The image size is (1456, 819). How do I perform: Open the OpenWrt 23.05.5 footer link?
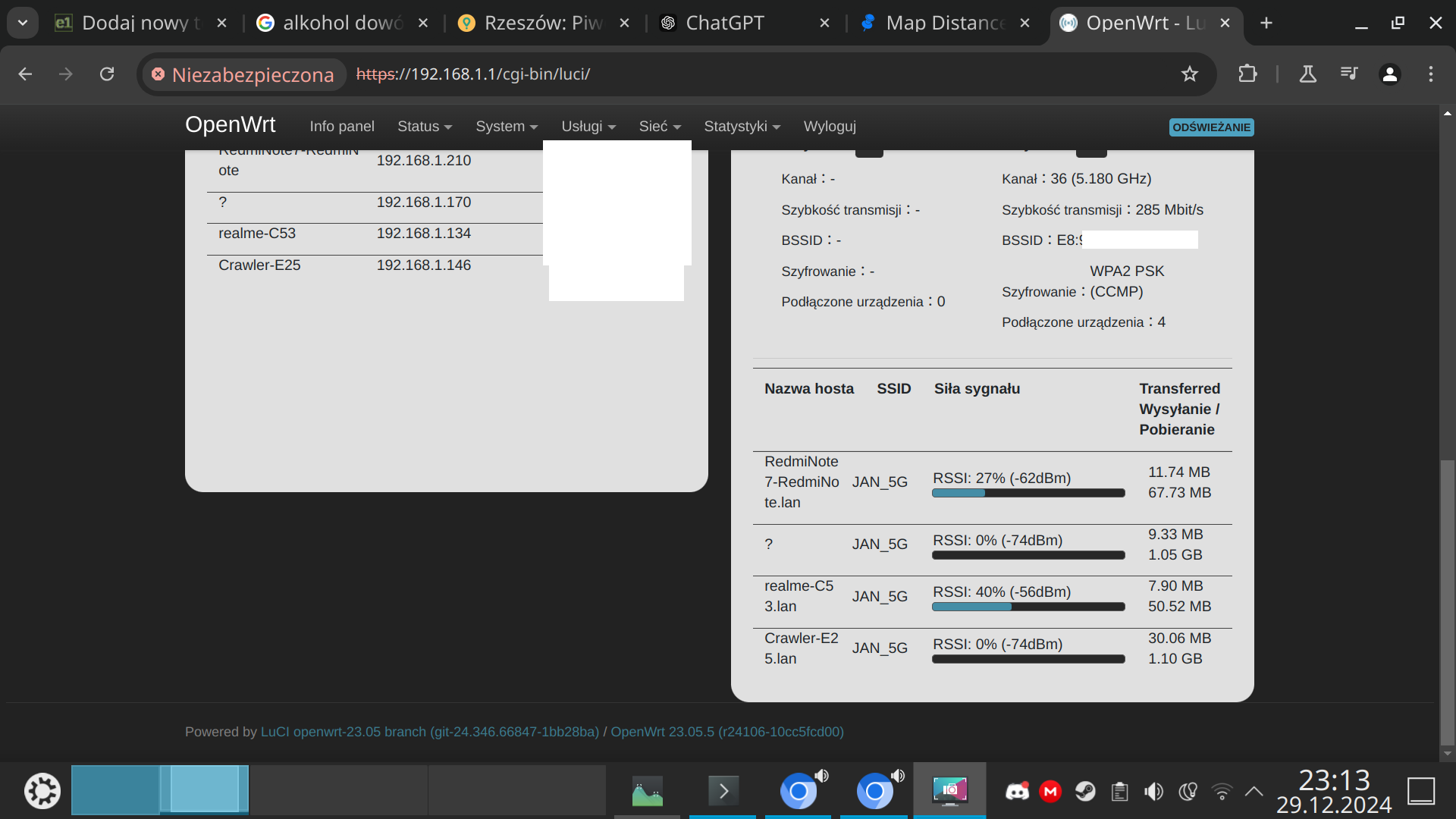[x=727, y=732]
